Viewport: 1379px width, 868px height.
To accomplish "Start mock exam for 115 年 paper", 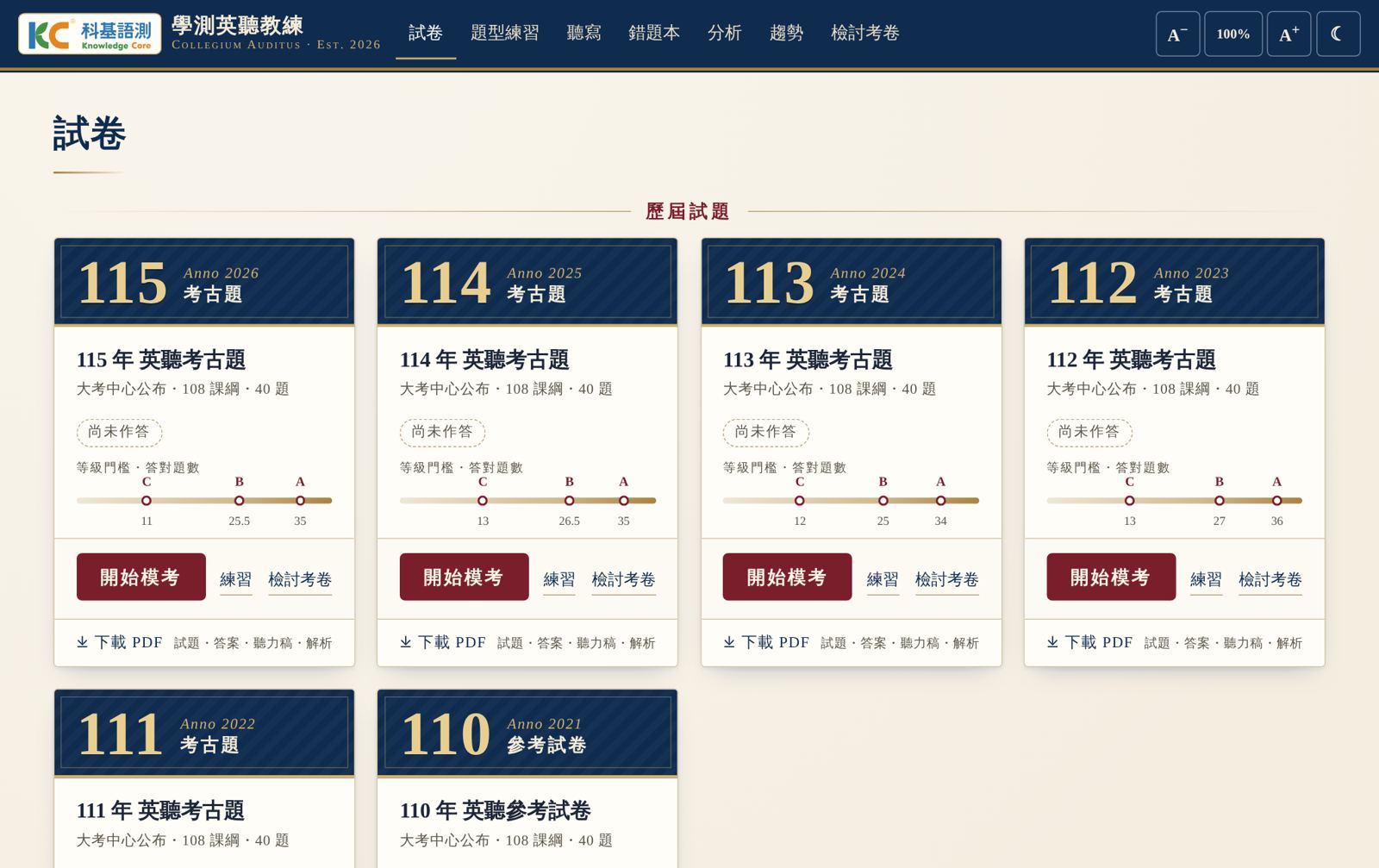I will point(141,577).
